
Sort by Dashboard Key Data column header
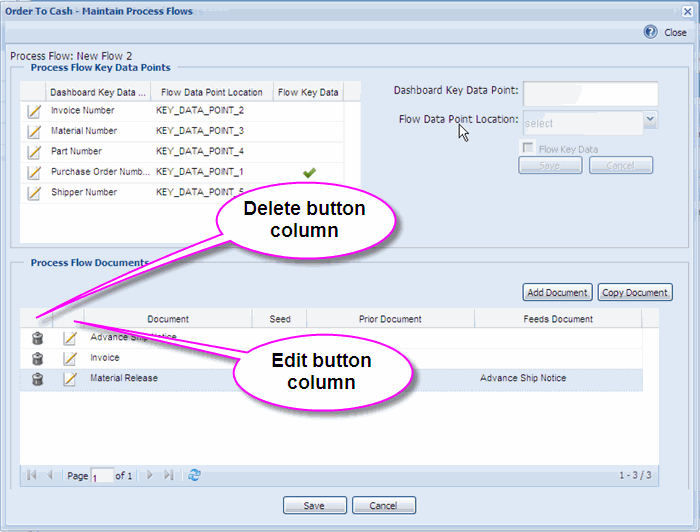[98, 92]
